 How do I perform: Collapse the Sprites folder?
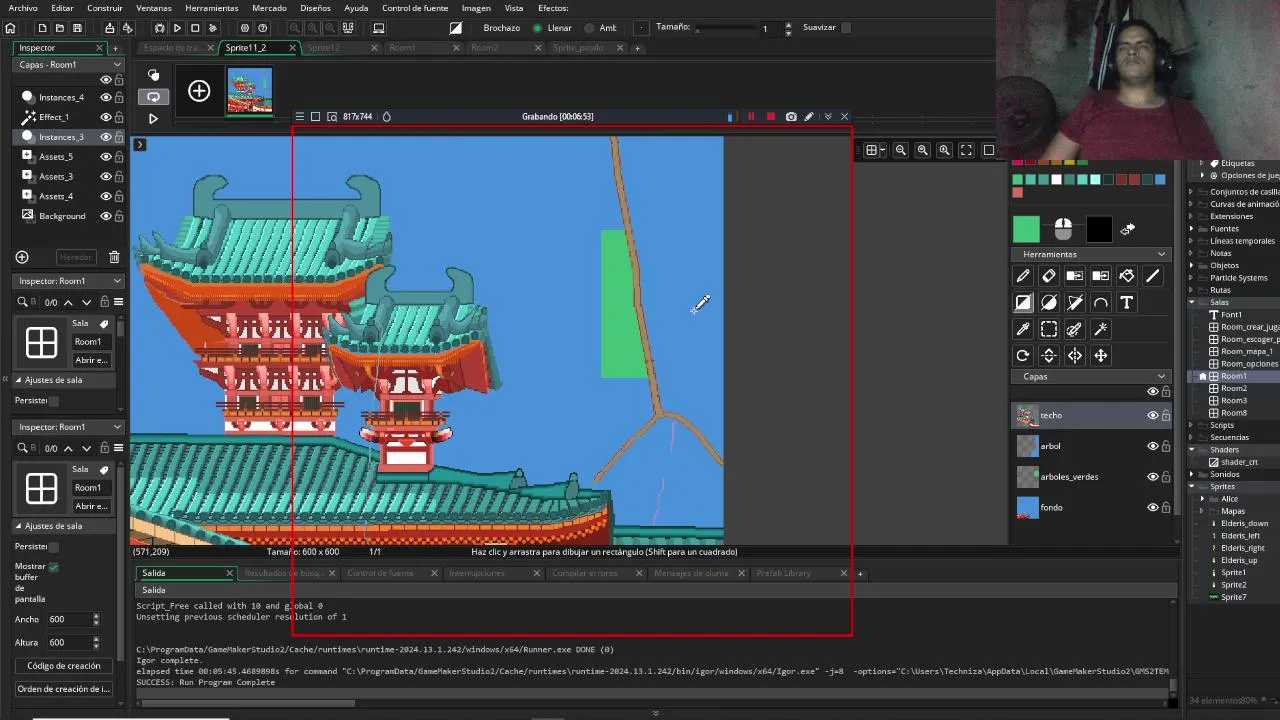point(1192,487)
